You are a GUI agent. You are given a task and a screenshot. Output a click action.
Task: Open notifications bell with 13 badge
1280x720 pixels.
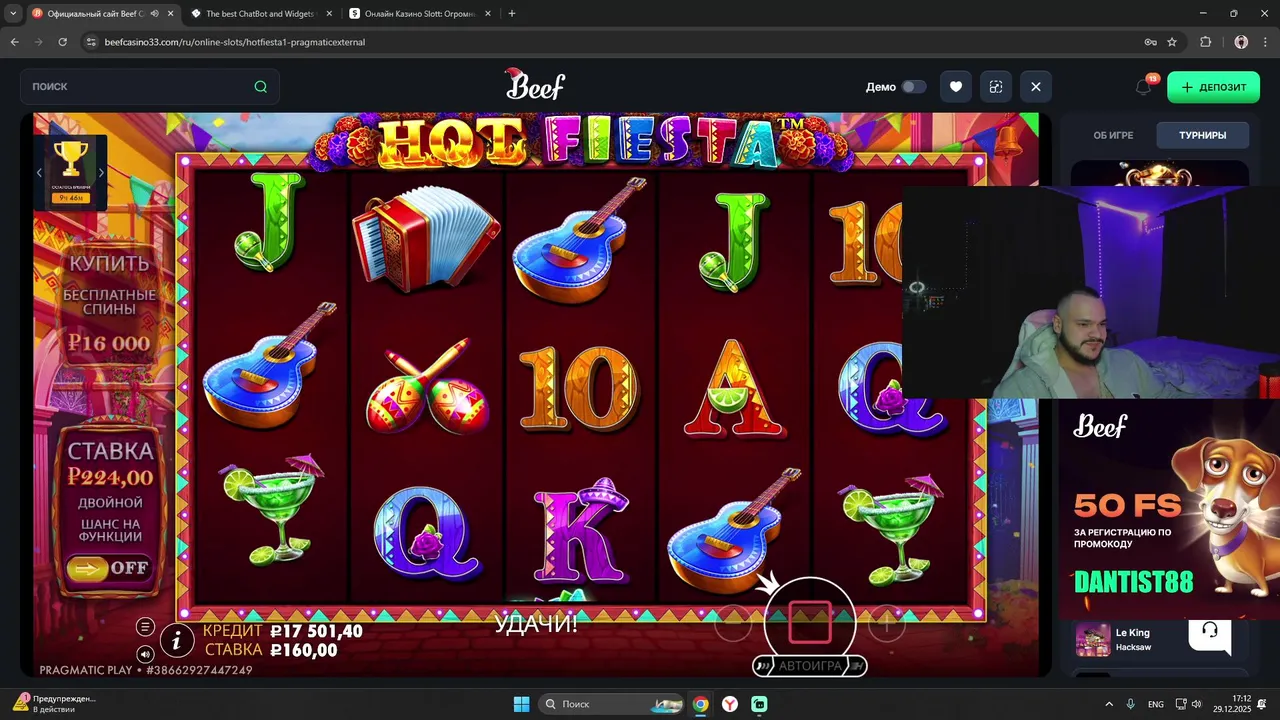click(x=1144, y=86)
